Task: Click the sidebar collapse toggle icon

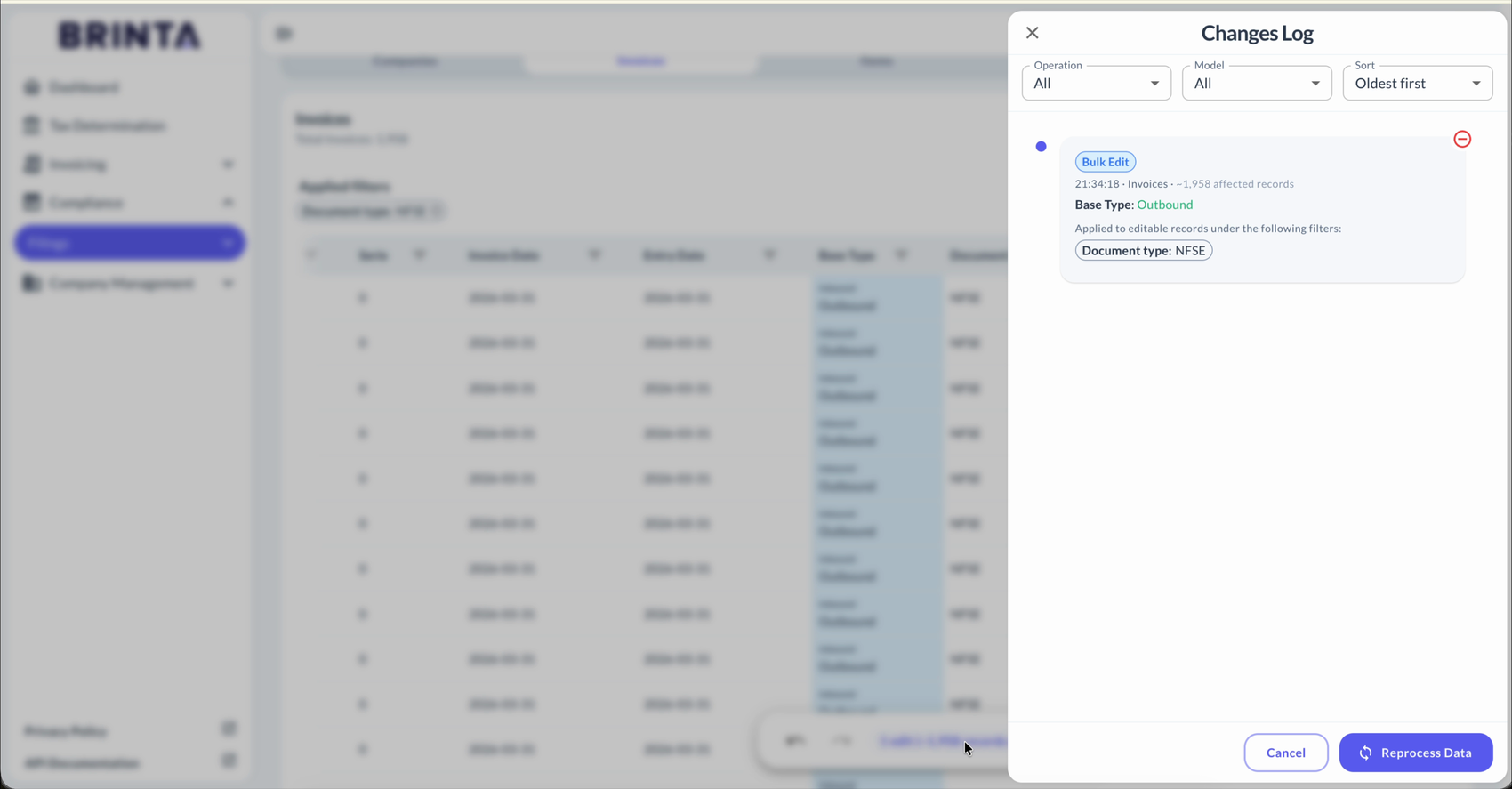Action: click(284, 34)
